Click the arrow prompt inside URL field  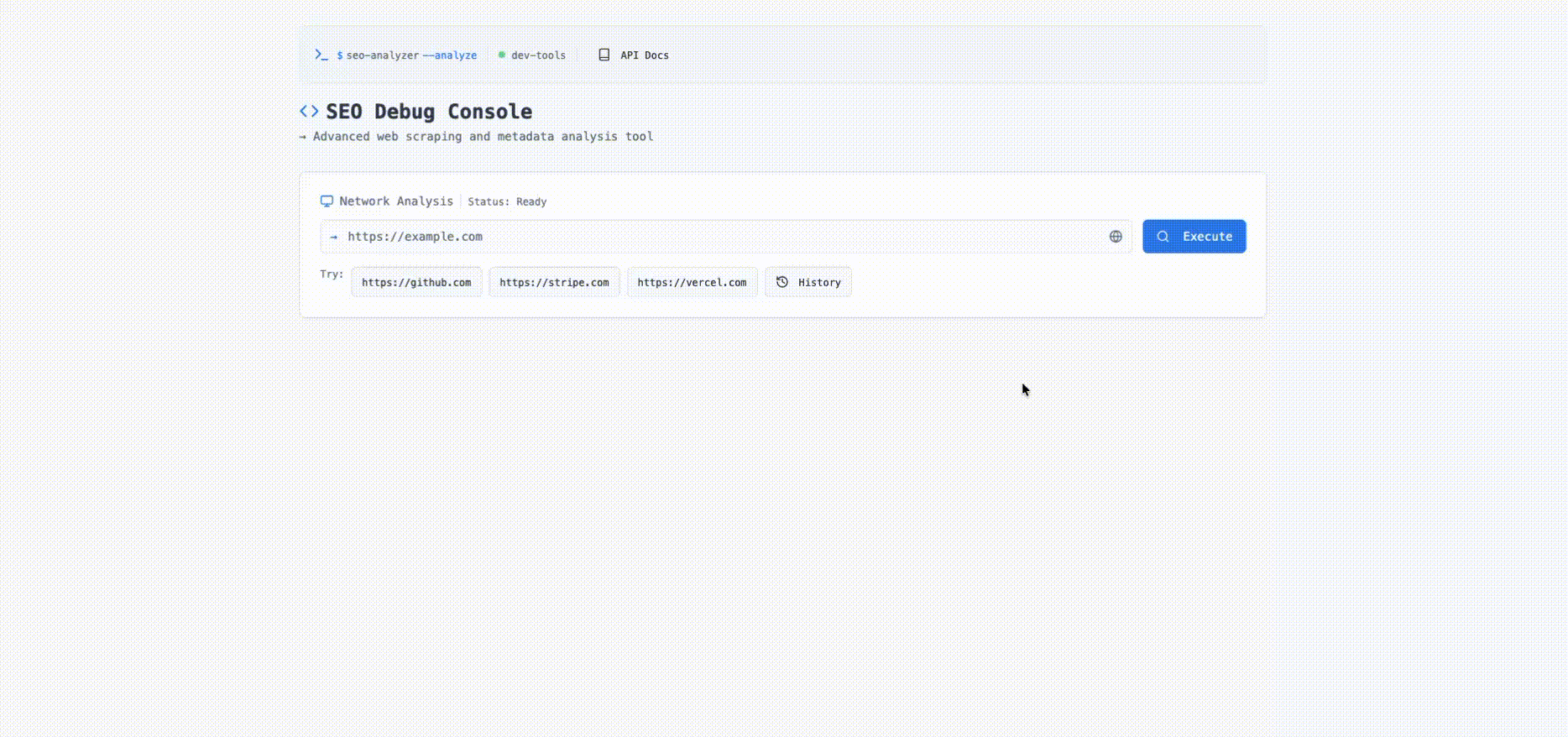[333, 237]
